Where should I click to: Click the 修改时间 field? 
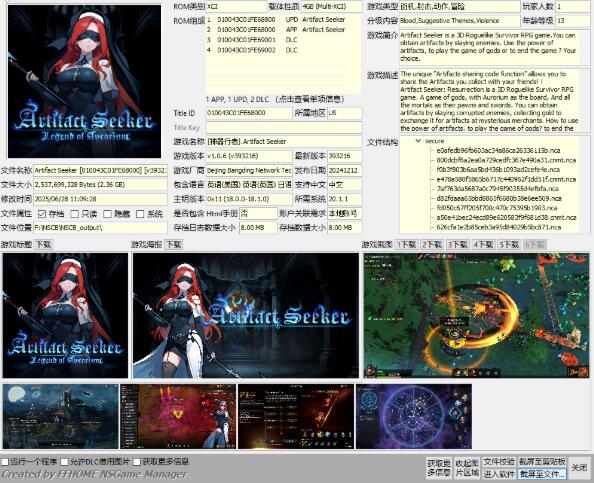(x=100, y=199)
